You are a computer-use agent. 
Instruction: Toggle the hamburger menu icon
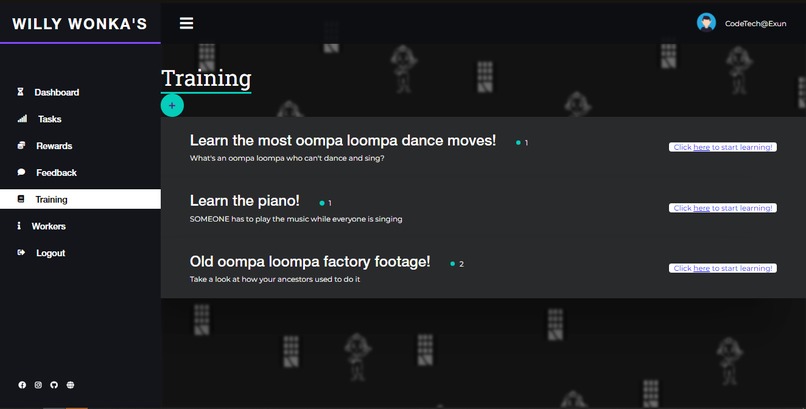186,23
